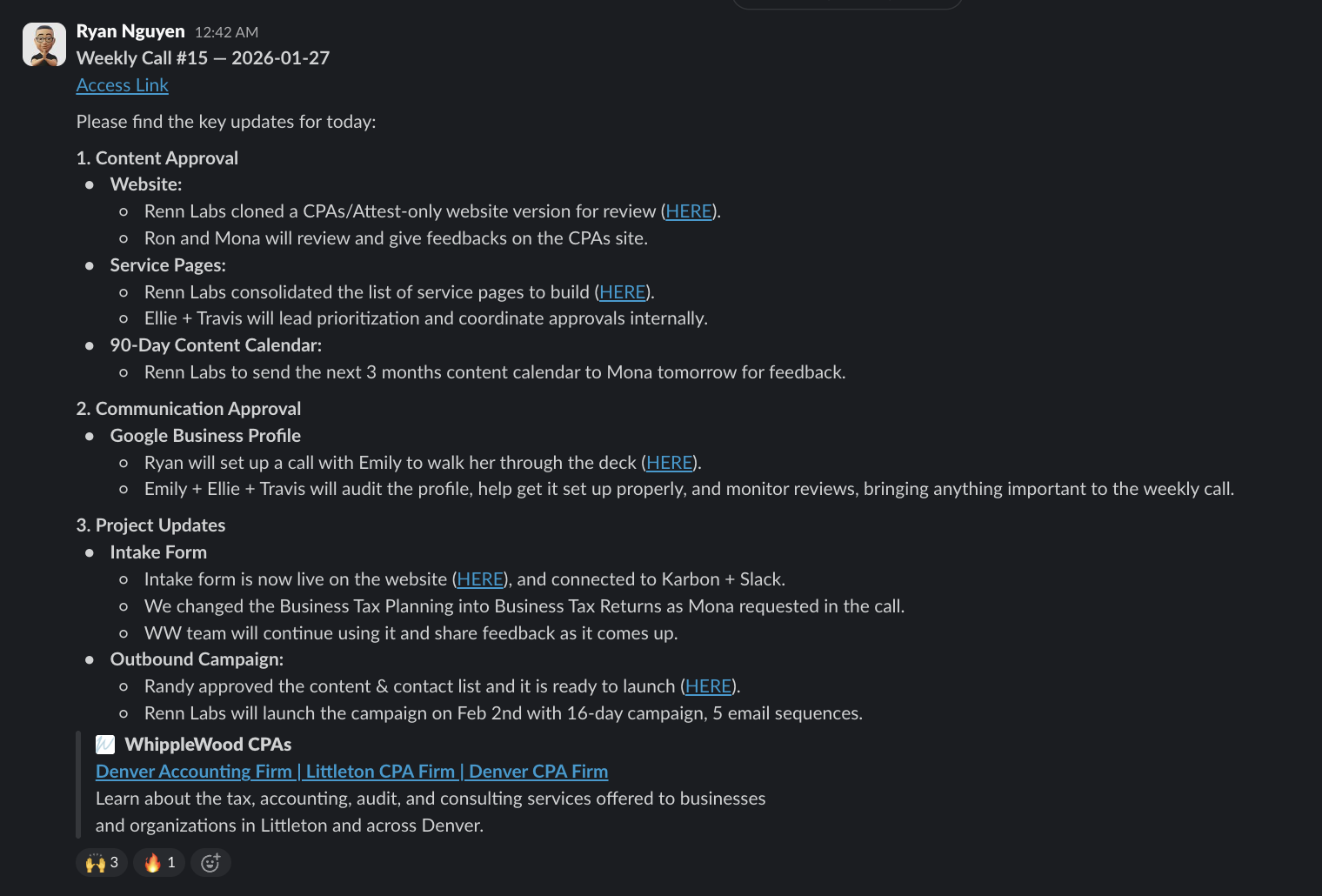Viewport: 1322px width, 896px height.
Task: Open the Denver Accounting Firm preview link
Action: 351,771
